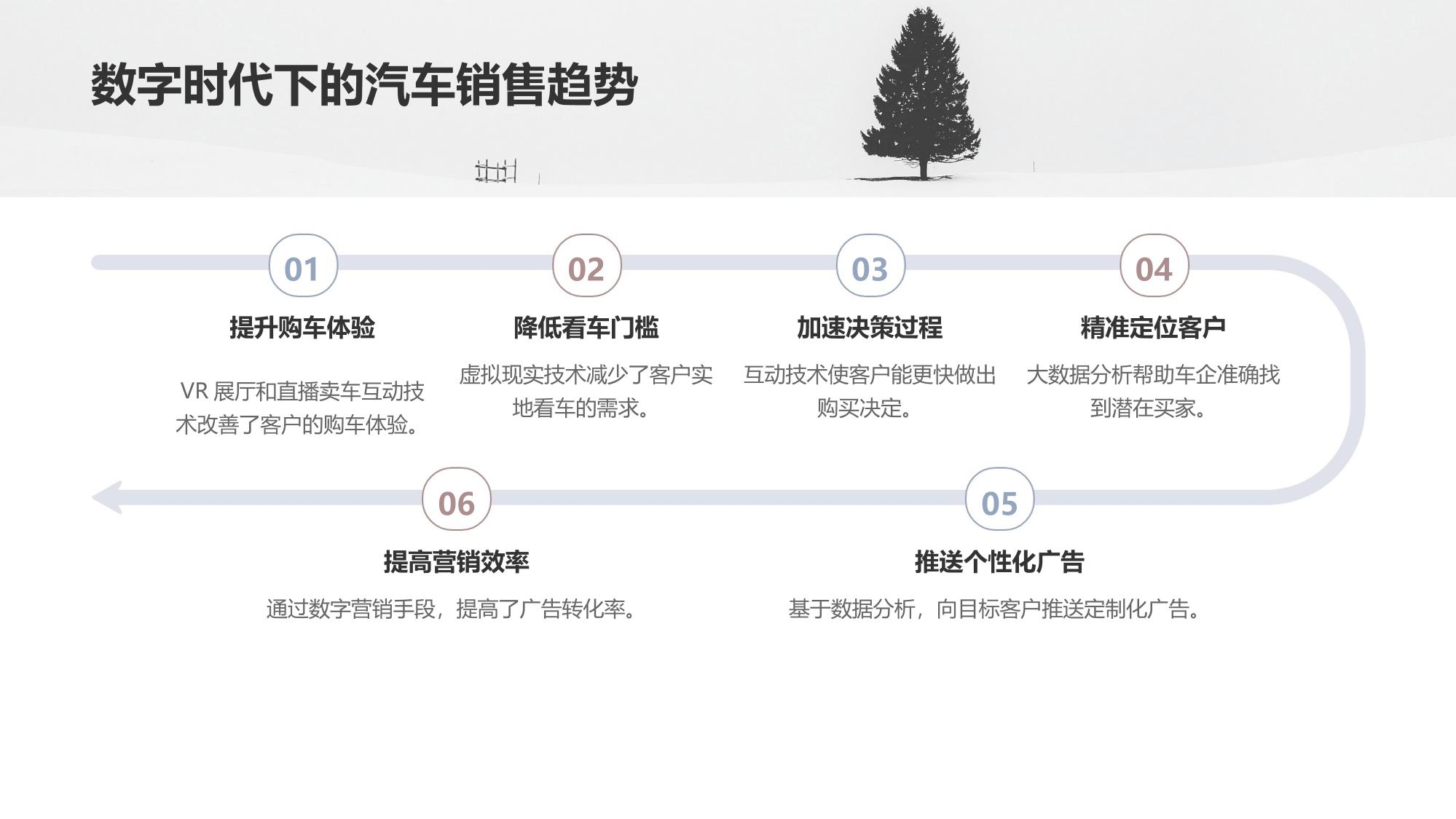The image size is (1456, 819).
Task: Click the heading 提高营销效率
Action: [456, 561]
